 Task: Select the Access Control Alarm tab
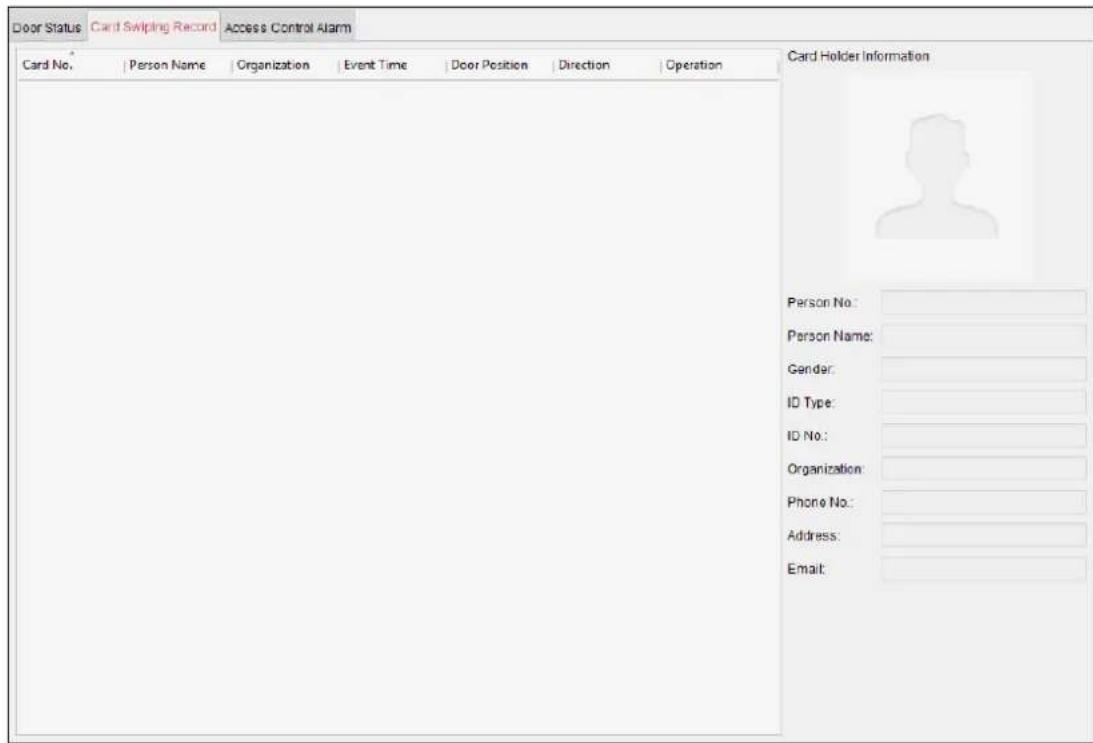click(288, 27)
